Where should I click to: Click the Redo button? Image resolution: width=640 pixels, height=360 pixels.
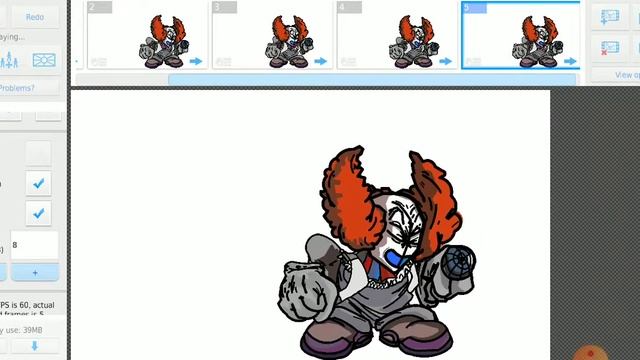35,17
